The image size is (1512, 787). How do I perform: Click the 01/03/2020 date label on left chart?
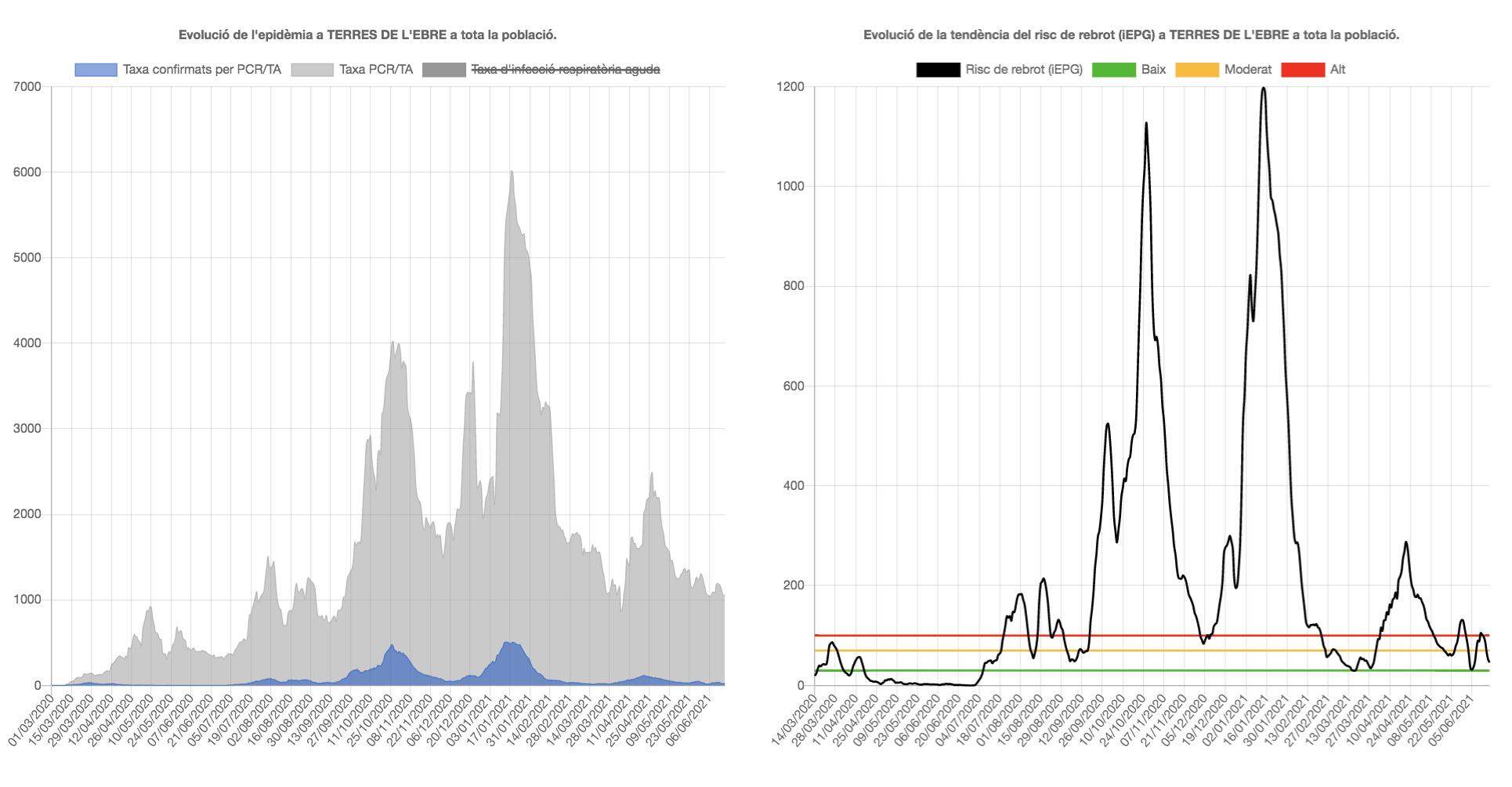click(31, 718)
